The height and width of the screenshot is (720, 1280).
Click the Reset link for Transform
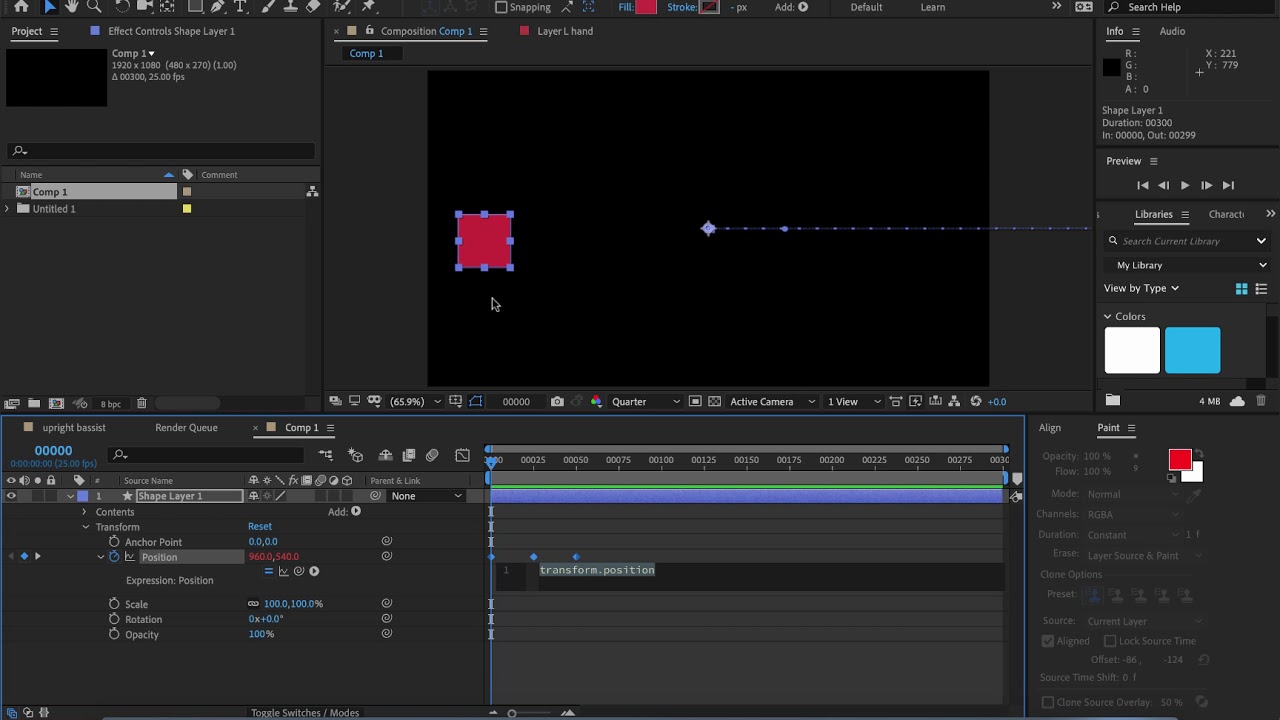pyautogui.click(x=260, y=526)
